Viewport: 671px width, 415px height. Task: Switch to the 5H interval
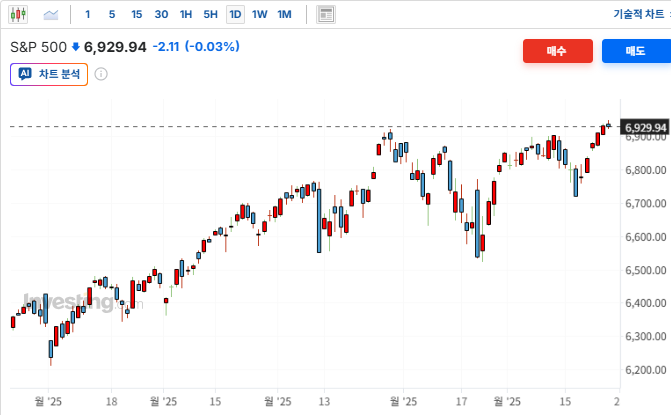(x=211, y=15)
